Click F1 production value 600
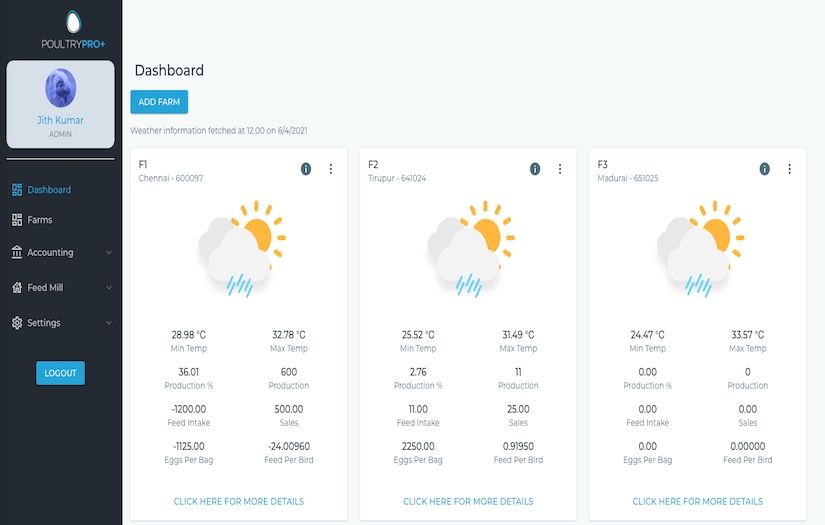 tap(289, 372)
